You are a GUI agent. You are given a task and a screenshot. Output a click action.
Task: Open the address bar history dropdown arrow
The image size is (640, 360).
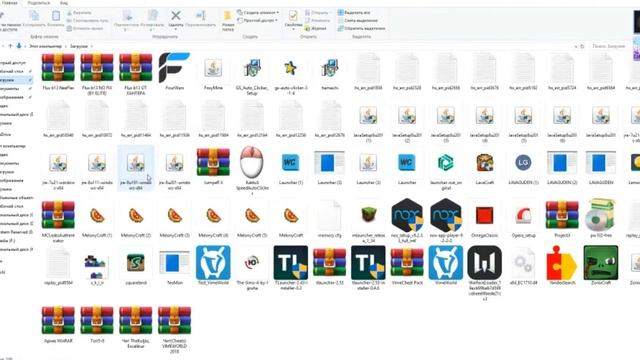(x=576, y=47)
